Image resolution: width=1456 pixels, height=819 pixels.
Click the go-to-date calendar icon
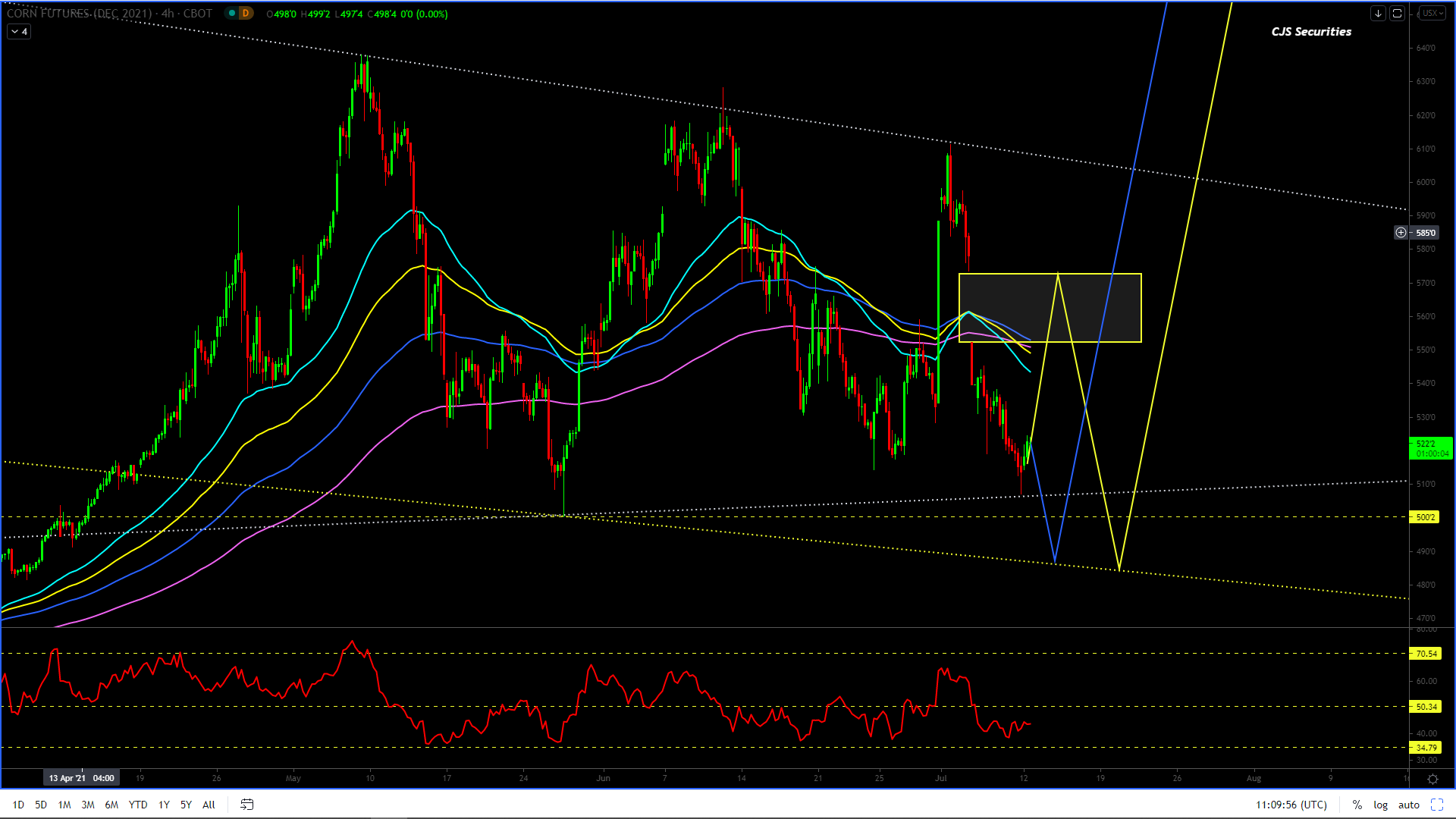(x=246, y=805)
